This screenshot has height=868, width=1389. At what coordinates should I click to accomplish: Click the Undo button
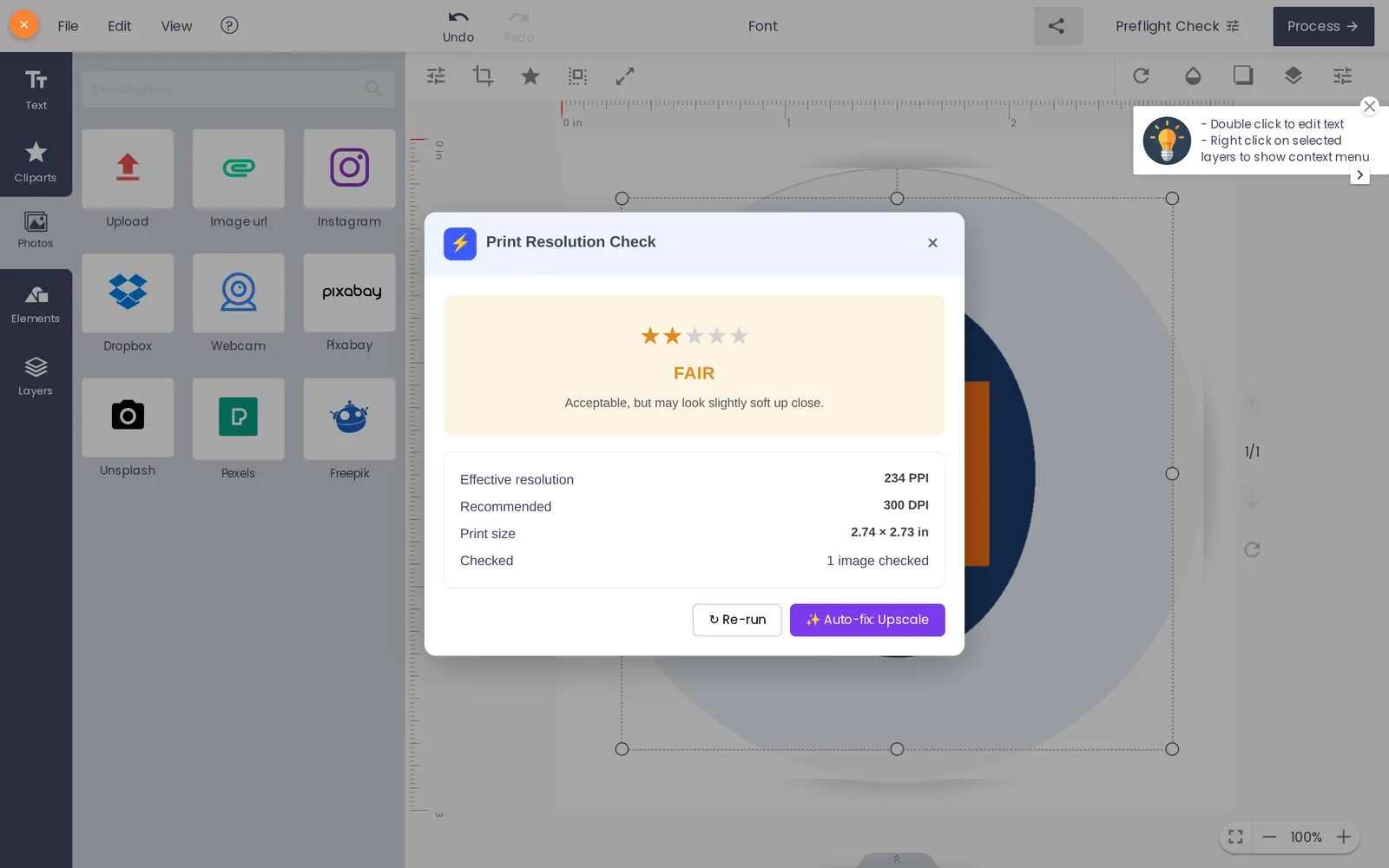pos(458,26)
